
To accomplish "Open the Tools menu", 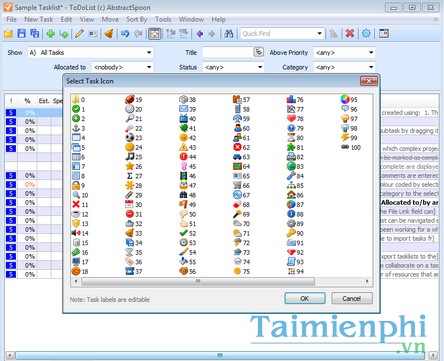I will point(163,19).
